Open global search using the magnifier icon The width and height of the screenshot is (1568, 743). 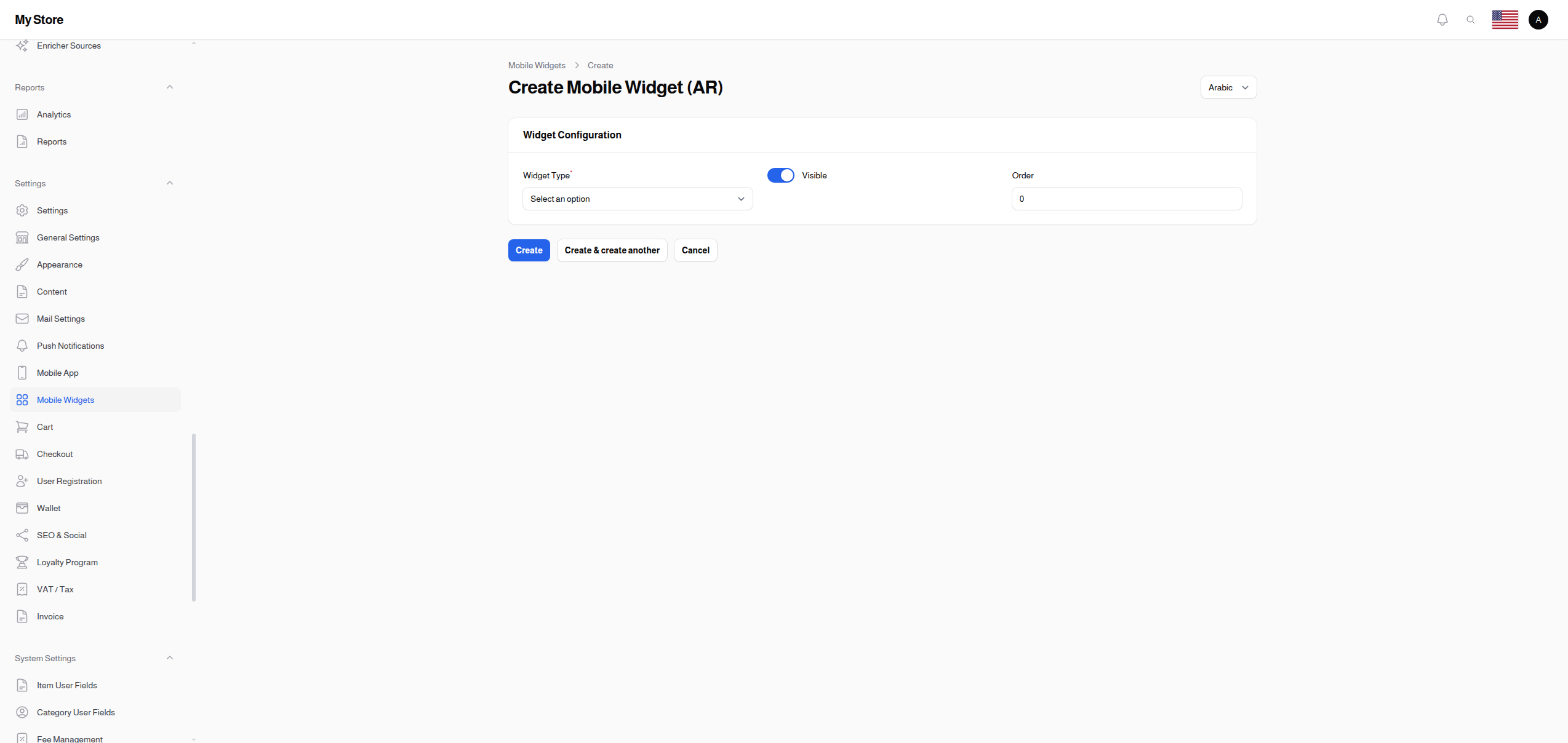(1471, 19)
